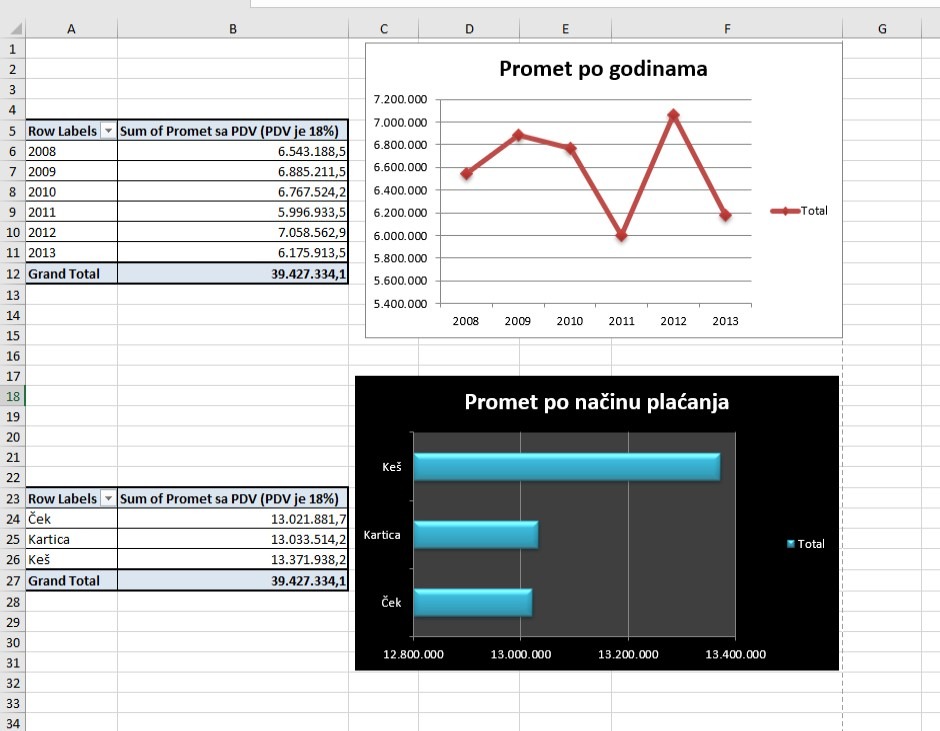Select chart title Promet po godinama
This screenshot has width=940, height=731.
pyautogui.click(x=603, y=69)
